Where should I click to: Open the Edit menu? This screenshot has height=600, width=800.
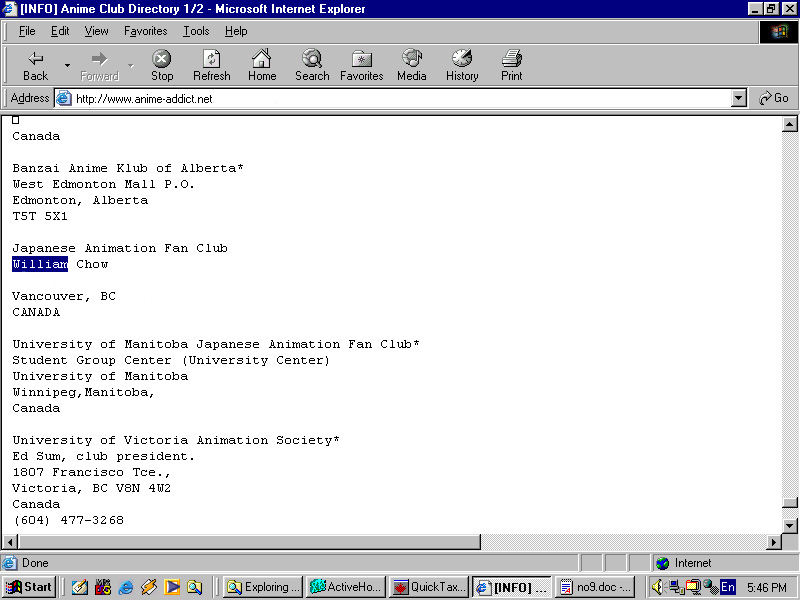(60, 31)
